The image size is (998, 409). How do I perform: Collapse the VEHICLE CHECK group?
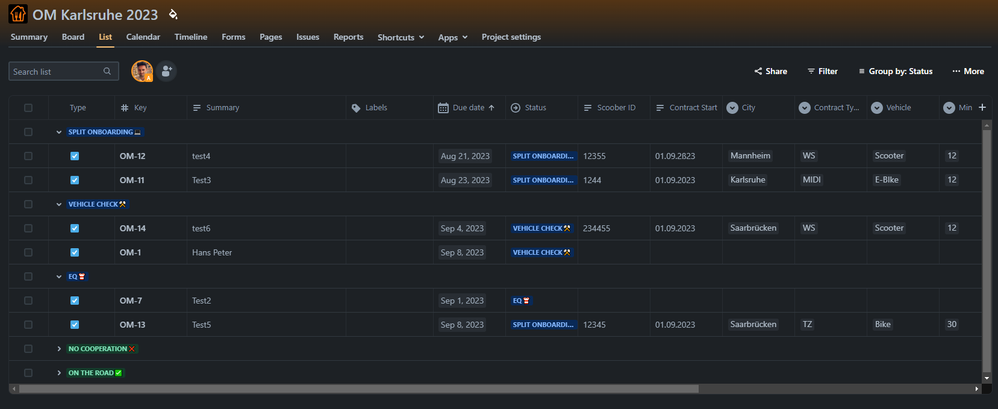(x=59, y=204)
